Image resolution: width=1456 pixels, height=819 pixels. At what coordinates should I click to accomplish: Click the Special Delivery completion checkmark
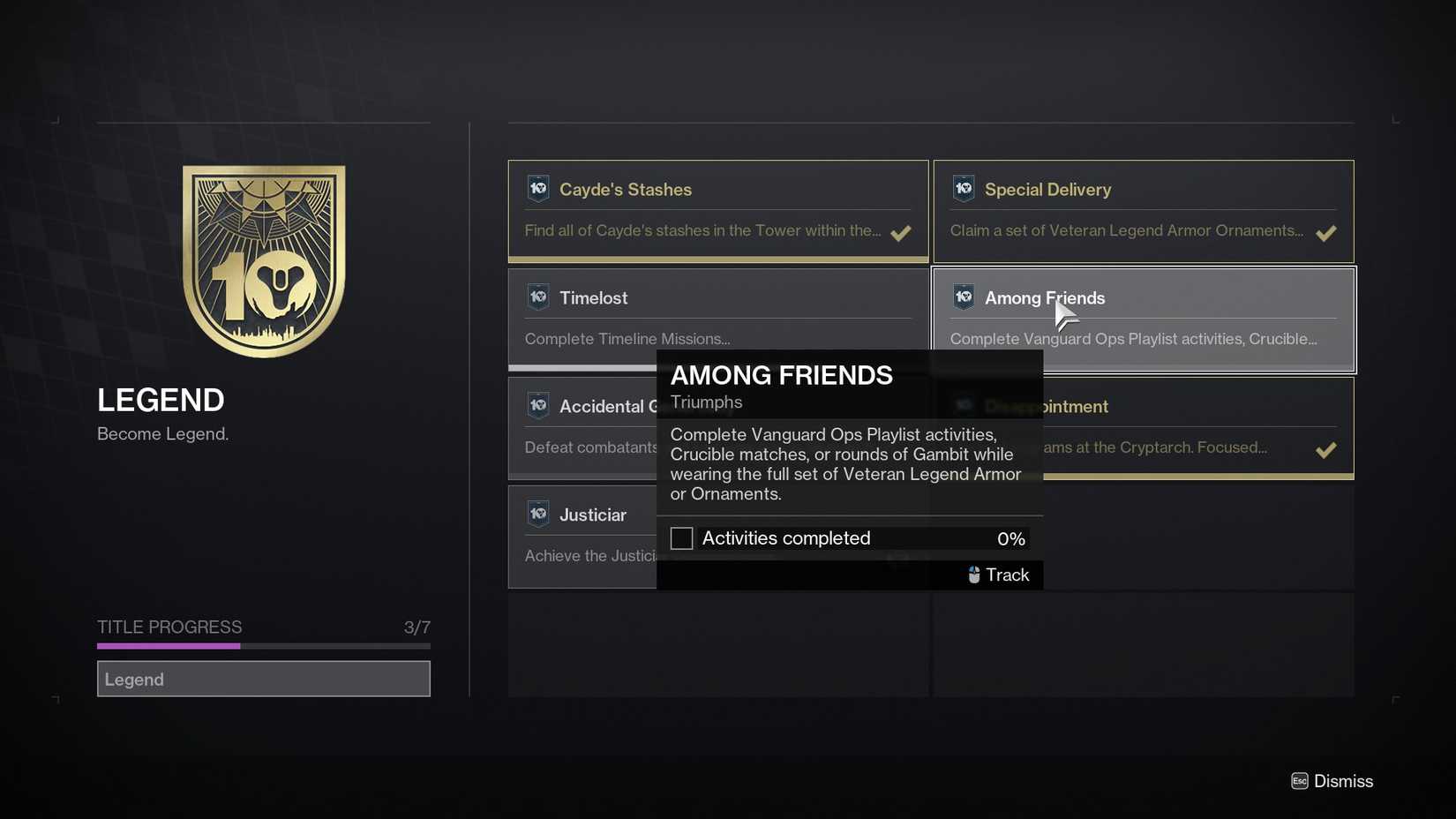tap(1326, 233)
